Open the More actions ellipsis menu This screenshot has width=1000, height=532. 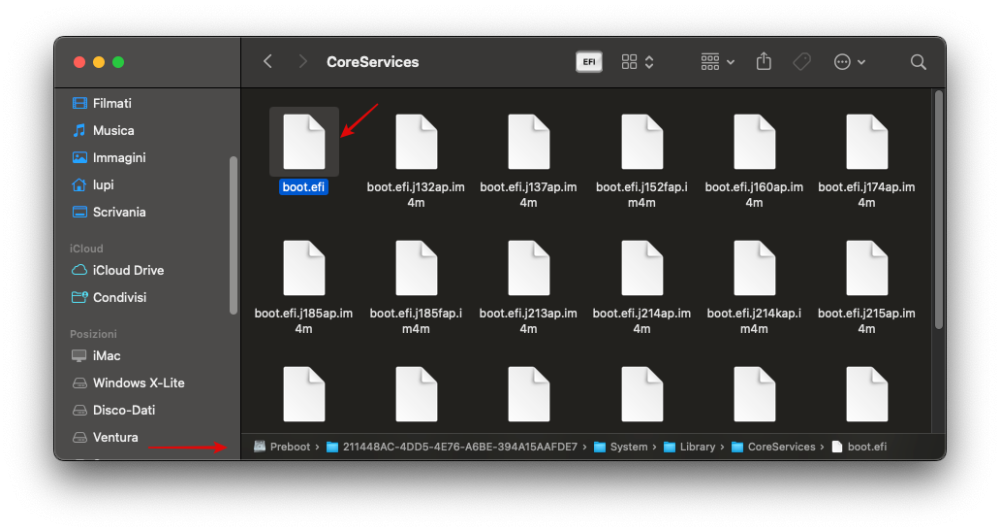click(x=849, y=62)
